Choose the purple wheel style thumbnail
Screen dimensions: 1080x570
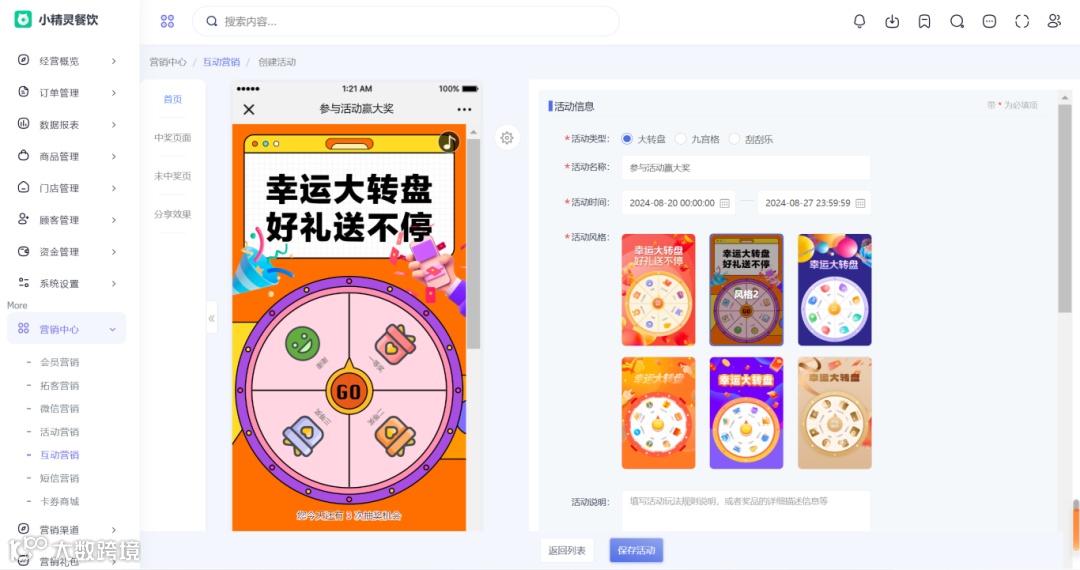pyautogui.click(x=746, y=413)
